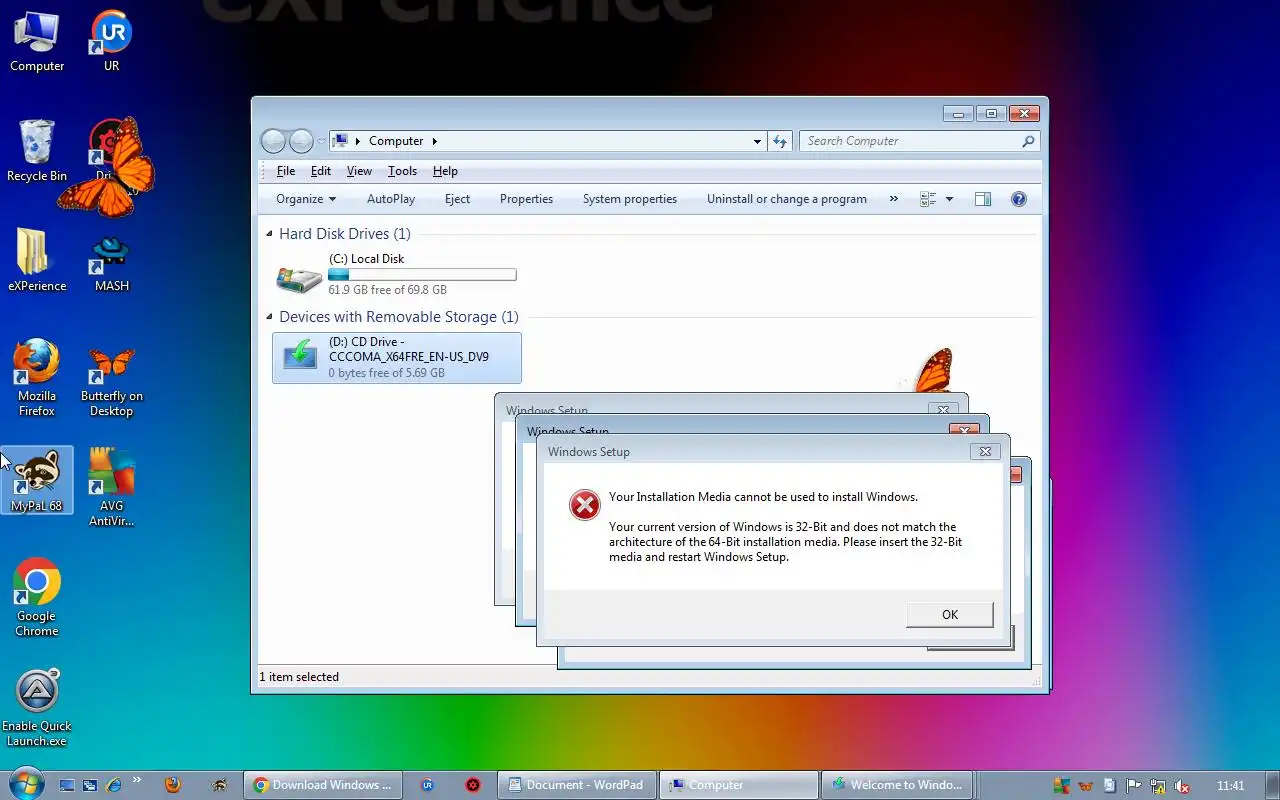Select the MyPaL 68 desktop shortcut
The image size is (1280, 800).
pyautogui.click(x=37, y=481)
